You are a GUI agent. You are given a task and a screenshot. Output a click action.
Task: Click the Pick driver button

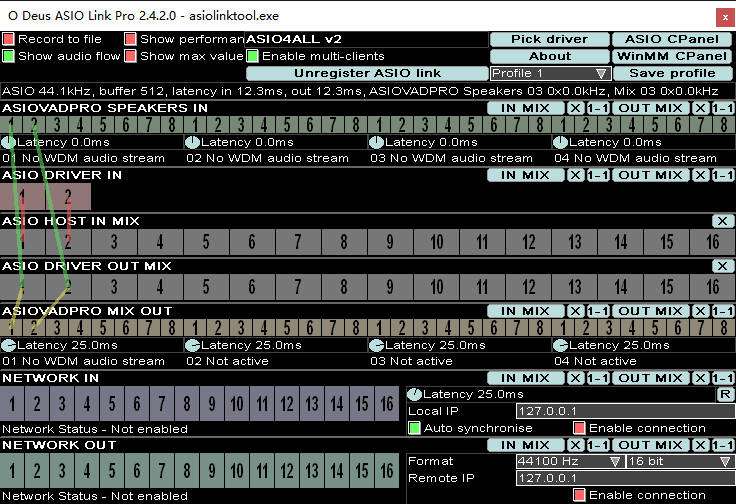click(548, 39)
